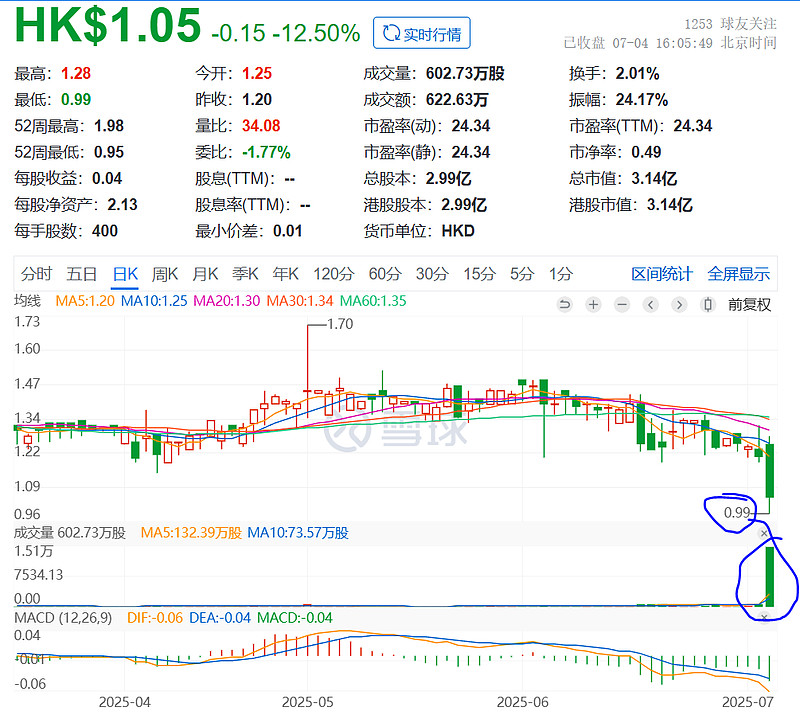Close the MACD sub-chart panel
This screenshot has height=723, width=800.
pos(764,618)
